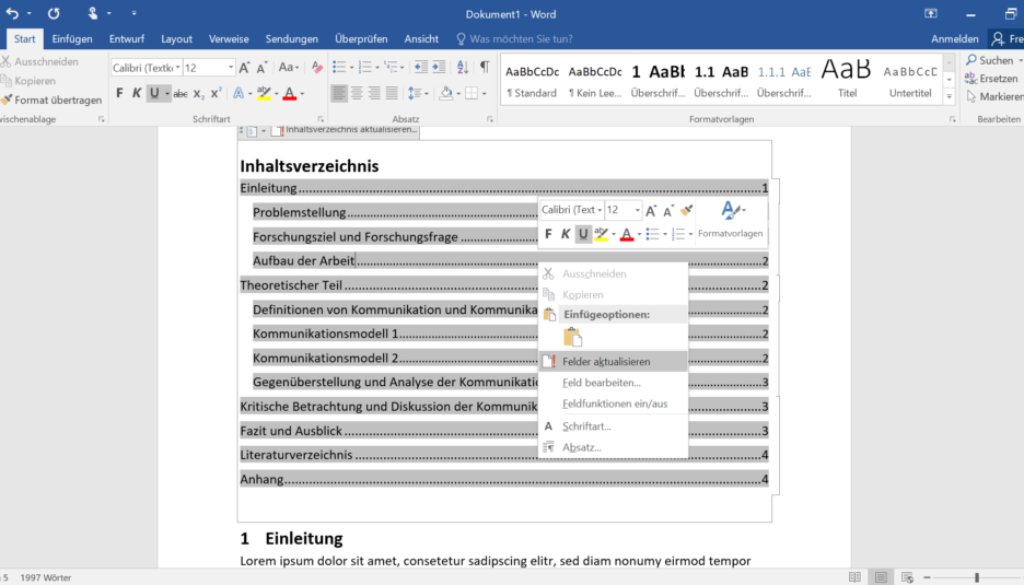1024x585 pixels.
Task: Bullet list in mini toolbar
Action: [x=652, y=234]
